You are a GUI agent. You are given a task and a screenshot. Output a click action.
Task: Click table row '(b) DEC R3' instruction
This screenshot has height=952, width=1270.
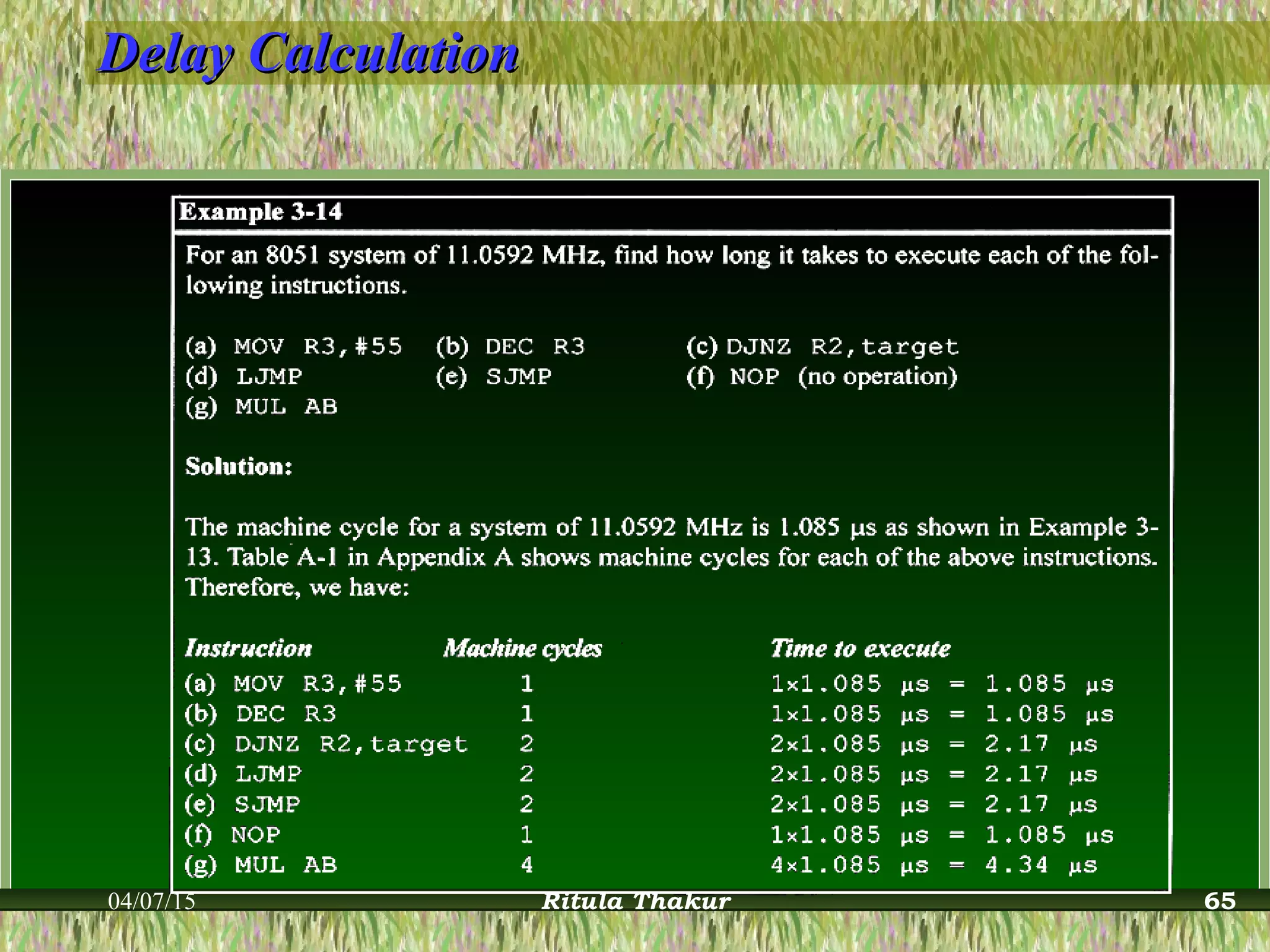[x=260, y=714]
